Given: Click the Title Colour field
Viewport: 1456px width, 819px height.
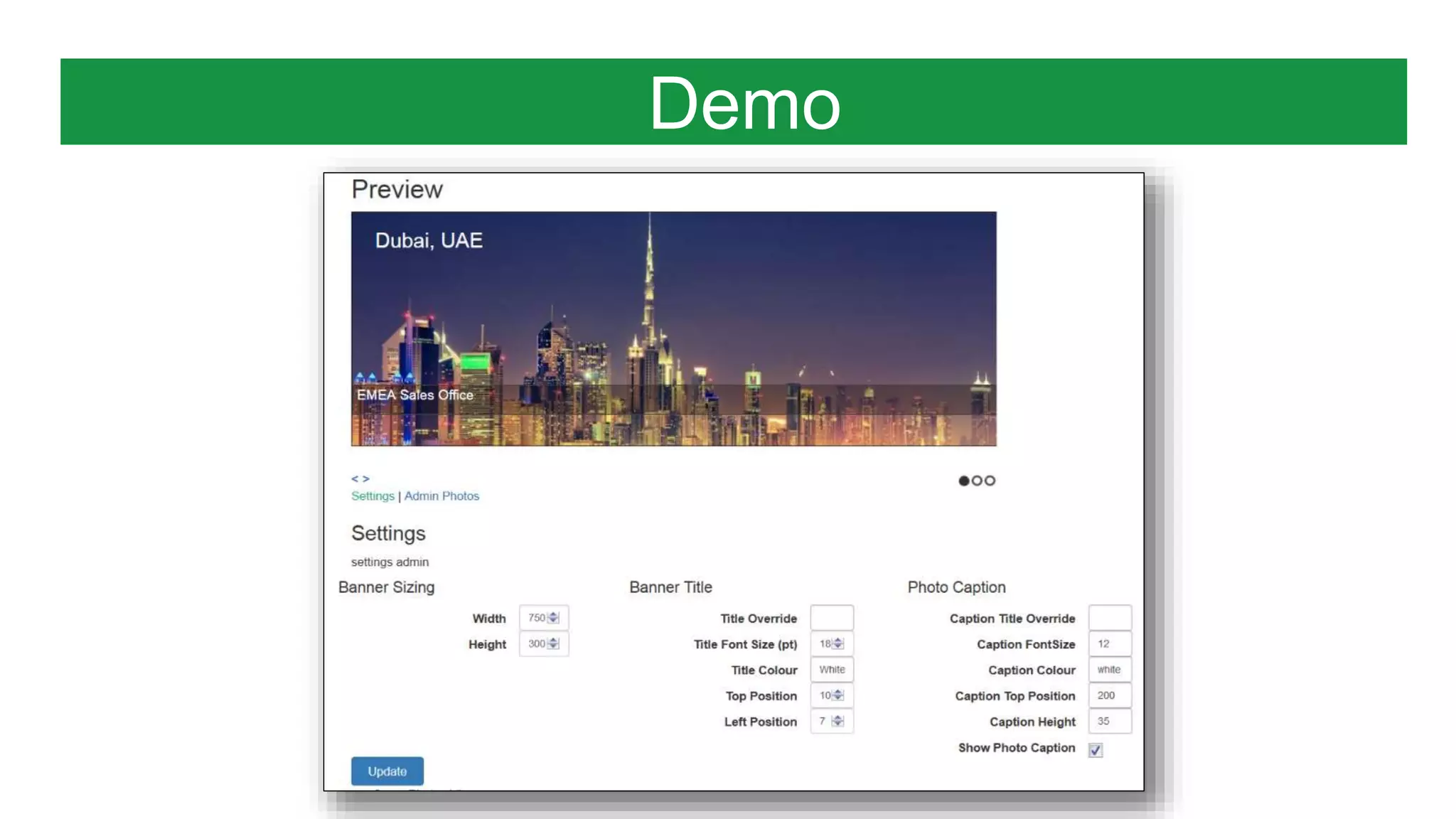Looking at the screenshot, I should tap(832, 670).
